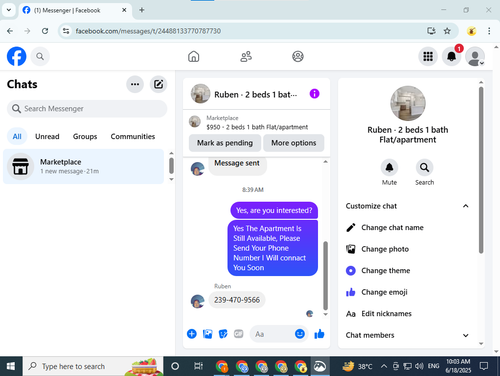
Task: Click the taskbar search box
Action: click(93, 366)
